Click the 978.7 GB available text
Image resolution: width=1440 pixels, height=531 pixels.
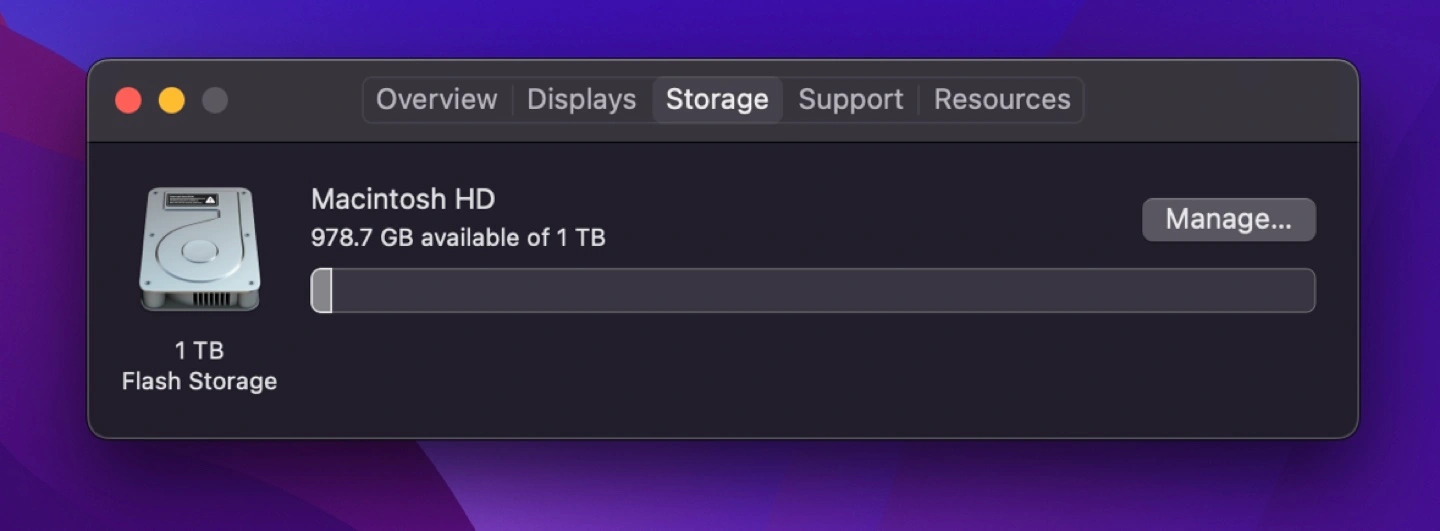click(x=458, y=238)
